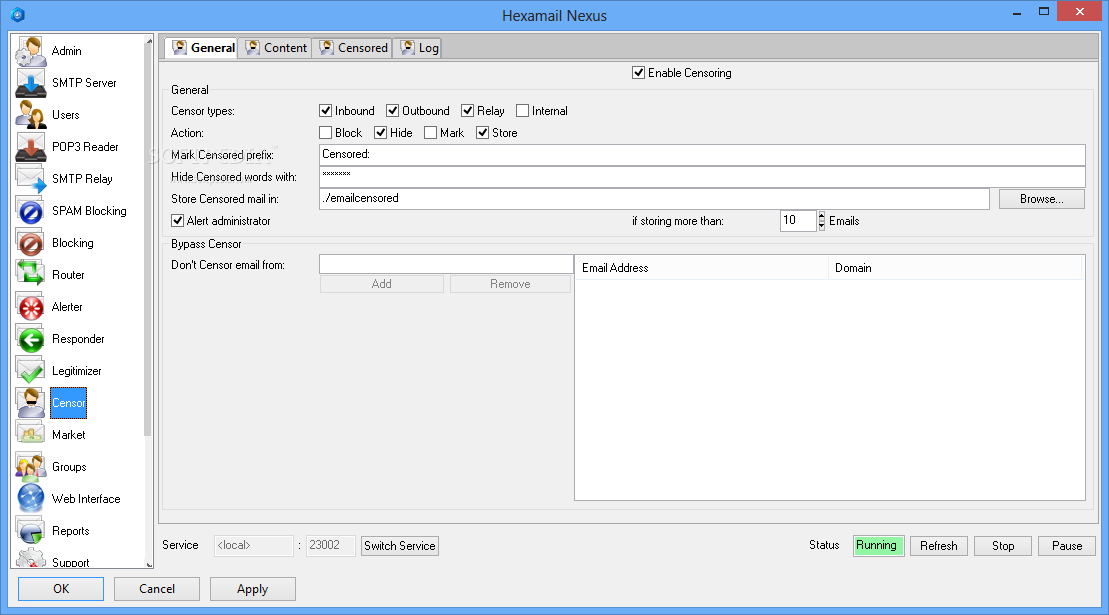Toggle the Alert administrator checkbox
Viewport: 1109px width, 615px height.
tap(178, 221)
